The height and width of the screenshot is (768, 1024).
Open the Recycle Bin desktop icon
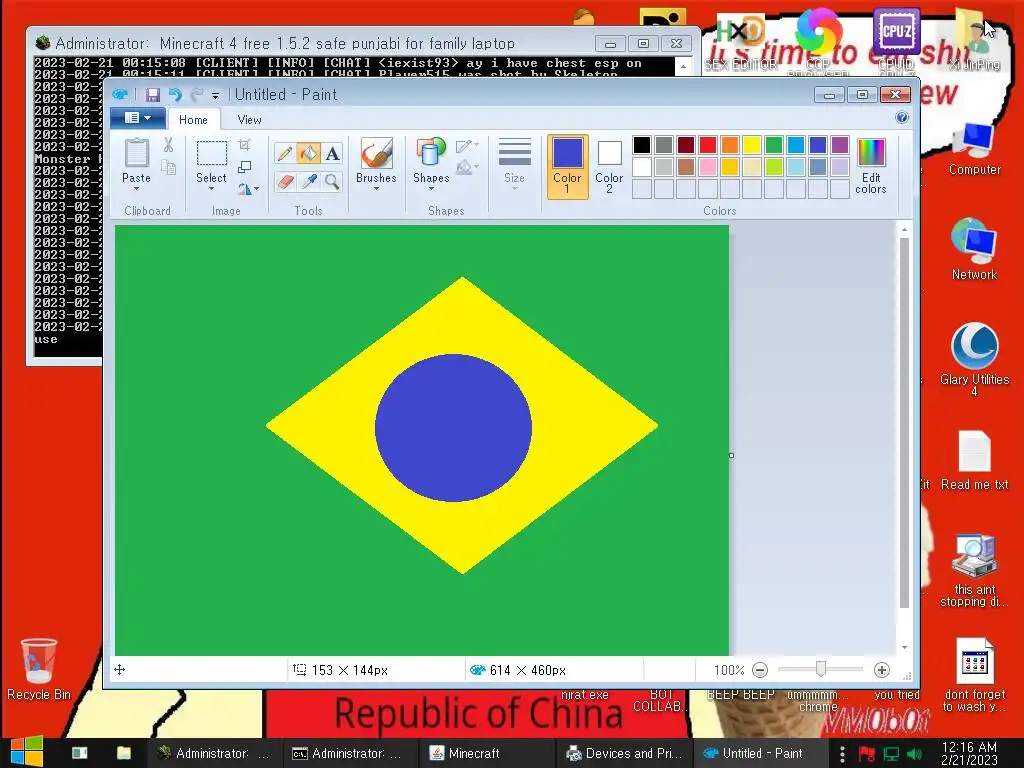pyautogui.click(x=39, y=669)
